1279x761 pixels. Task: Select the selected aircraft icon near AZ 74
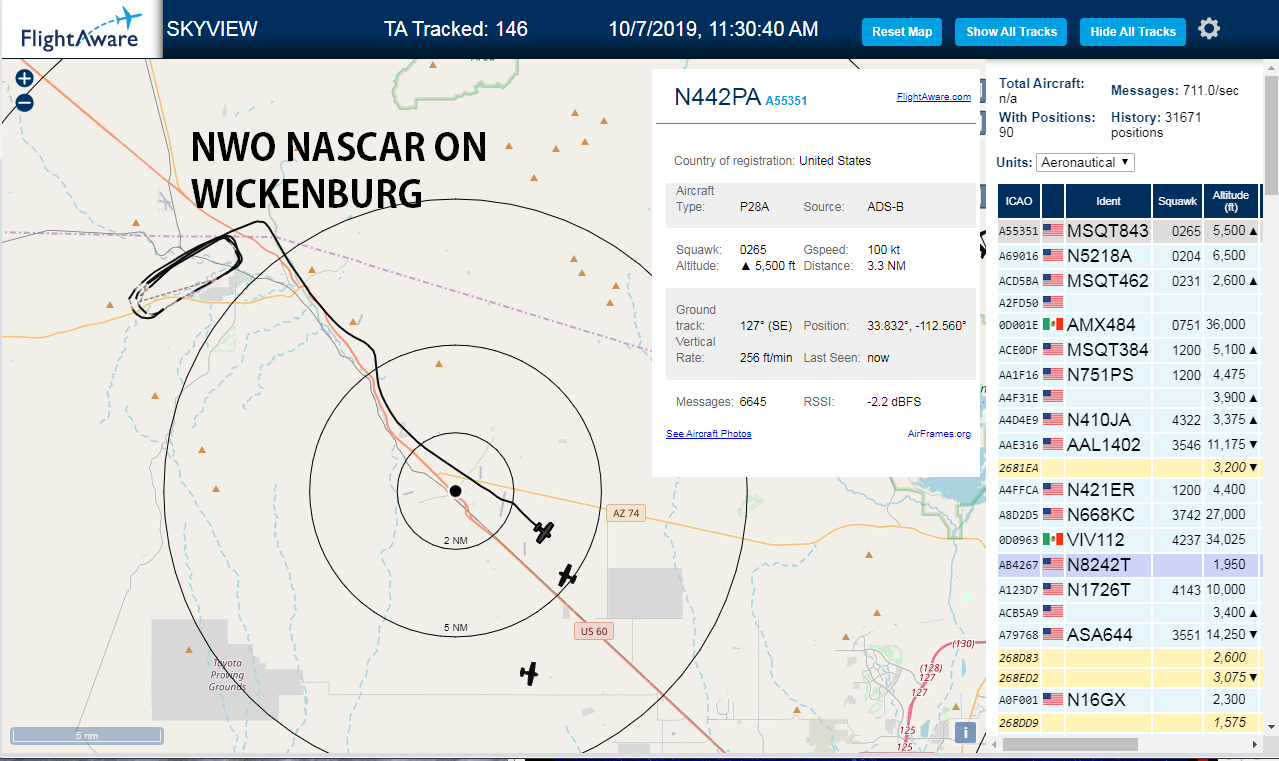544,531
